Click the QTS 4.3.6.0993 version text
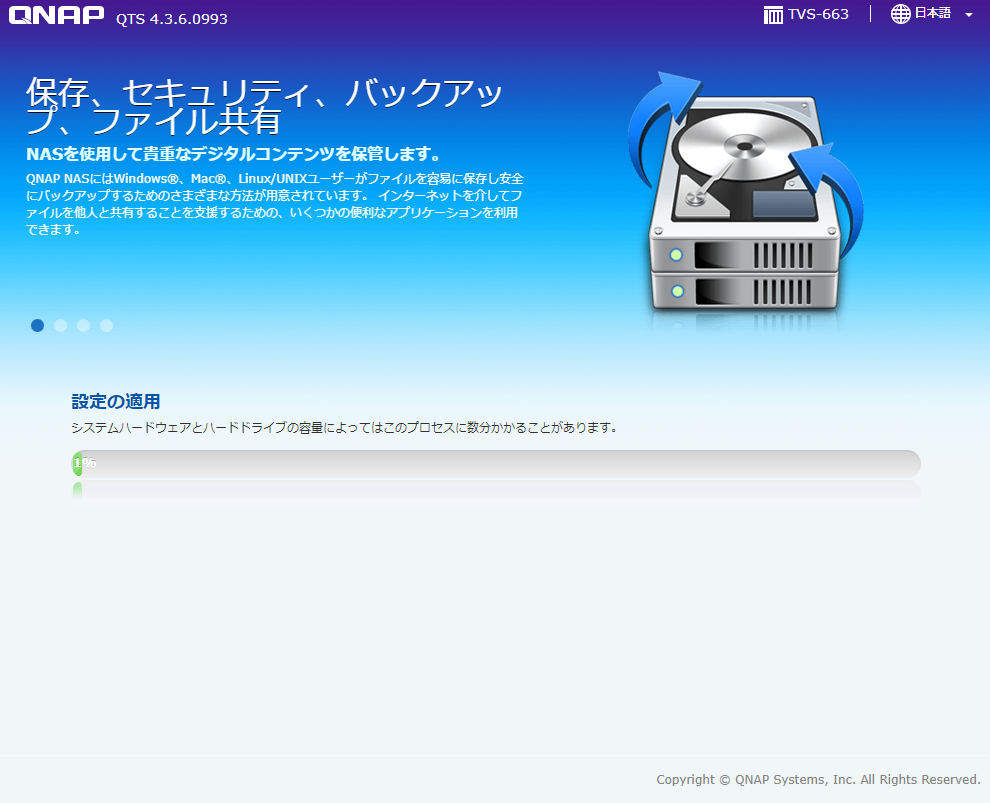This screenshot has height=803, width=990. click(172, 19)
